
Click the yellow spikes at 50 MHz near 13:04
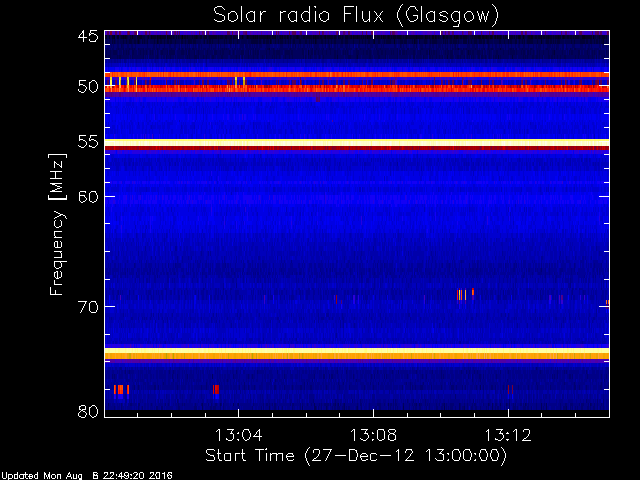tap(240, 81)
